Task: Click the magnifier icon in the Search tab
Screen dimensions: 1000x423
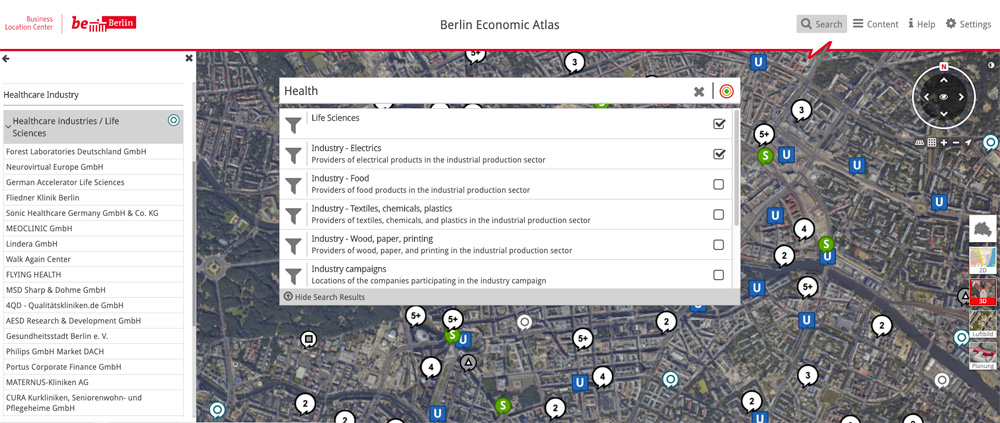Action: pyautogui.click(x=806, y=24)
